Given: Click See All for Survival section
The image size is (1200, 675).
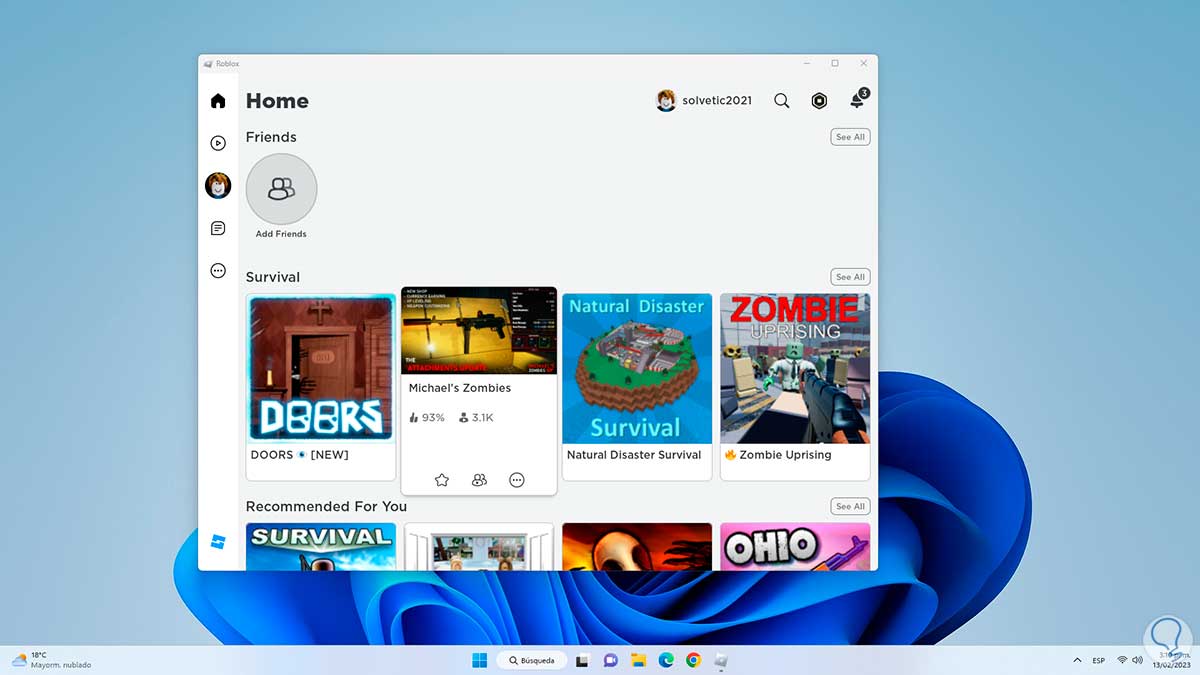Looking at the screenshot, I should click(850, 277).
